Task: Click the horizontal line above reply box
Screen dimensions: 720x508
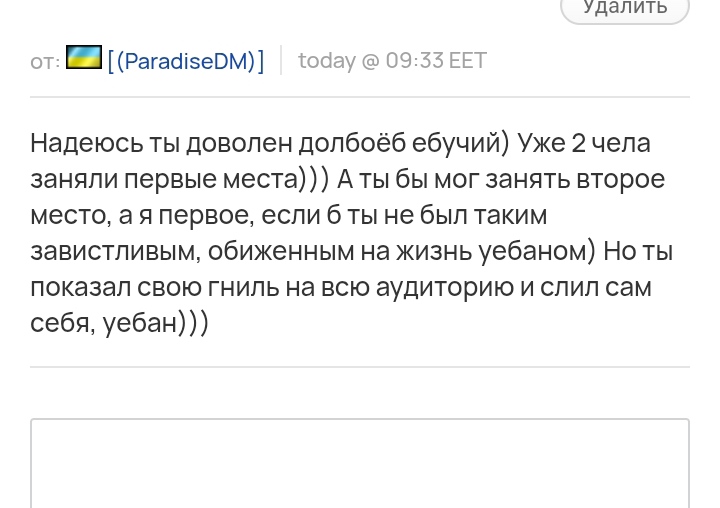Action: [360, 367]
